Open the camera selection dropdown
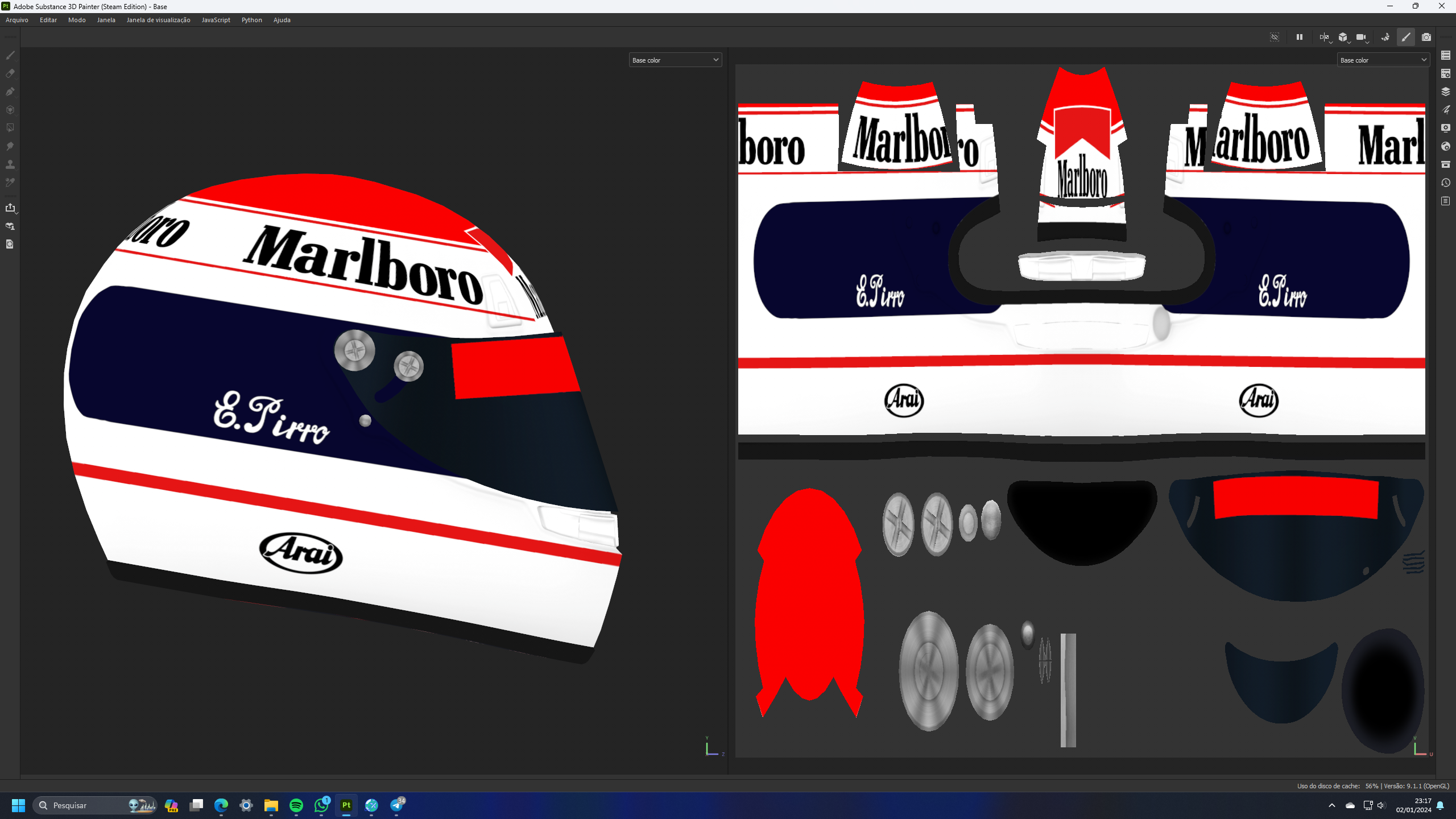The image size is (1456, 819). click(1362, 37)
